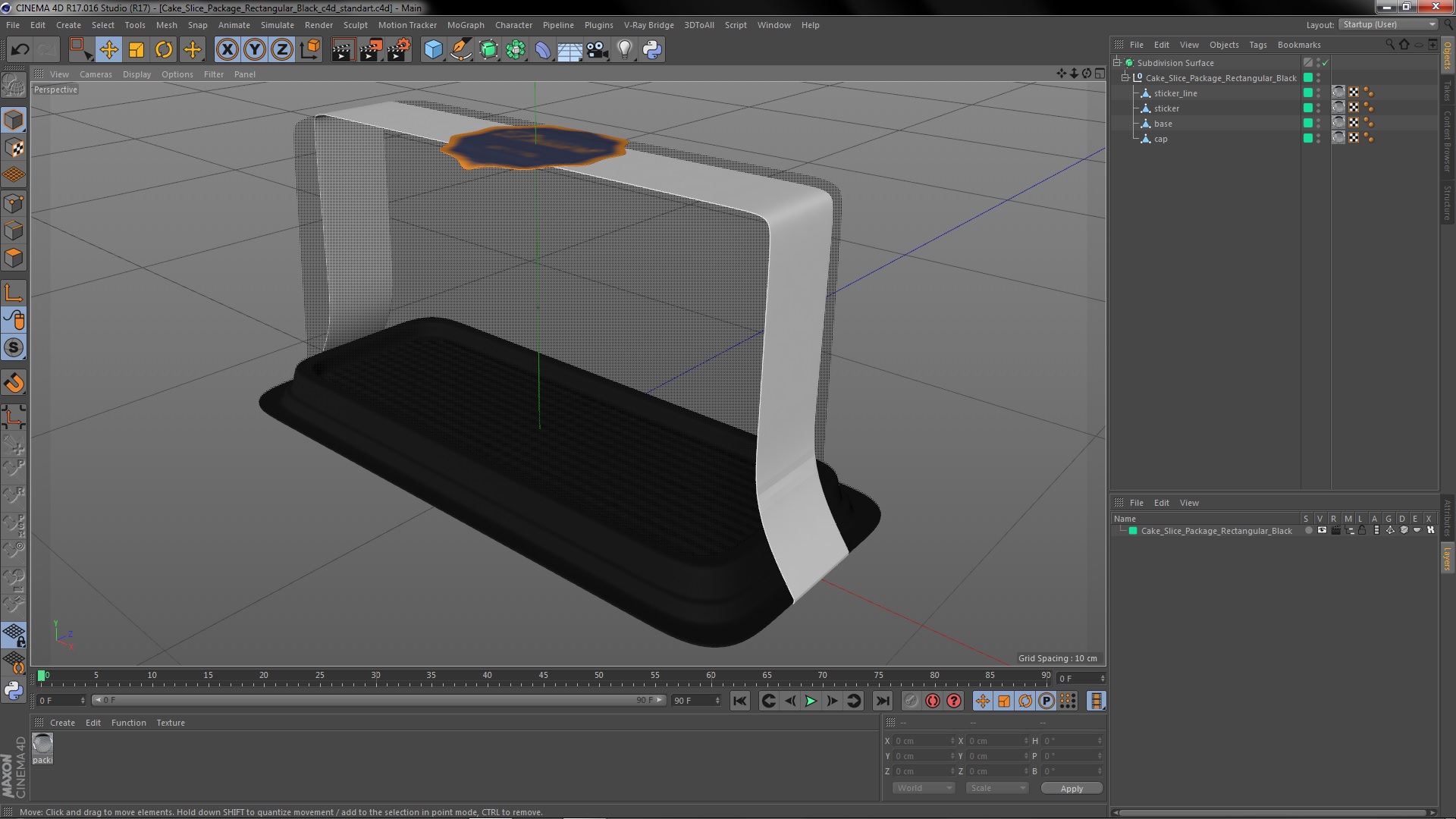Image resolution: width=1456 pixels, height=819 pixels.
Task: Click the Undo arrow icon
Action: tap(20, 50)
